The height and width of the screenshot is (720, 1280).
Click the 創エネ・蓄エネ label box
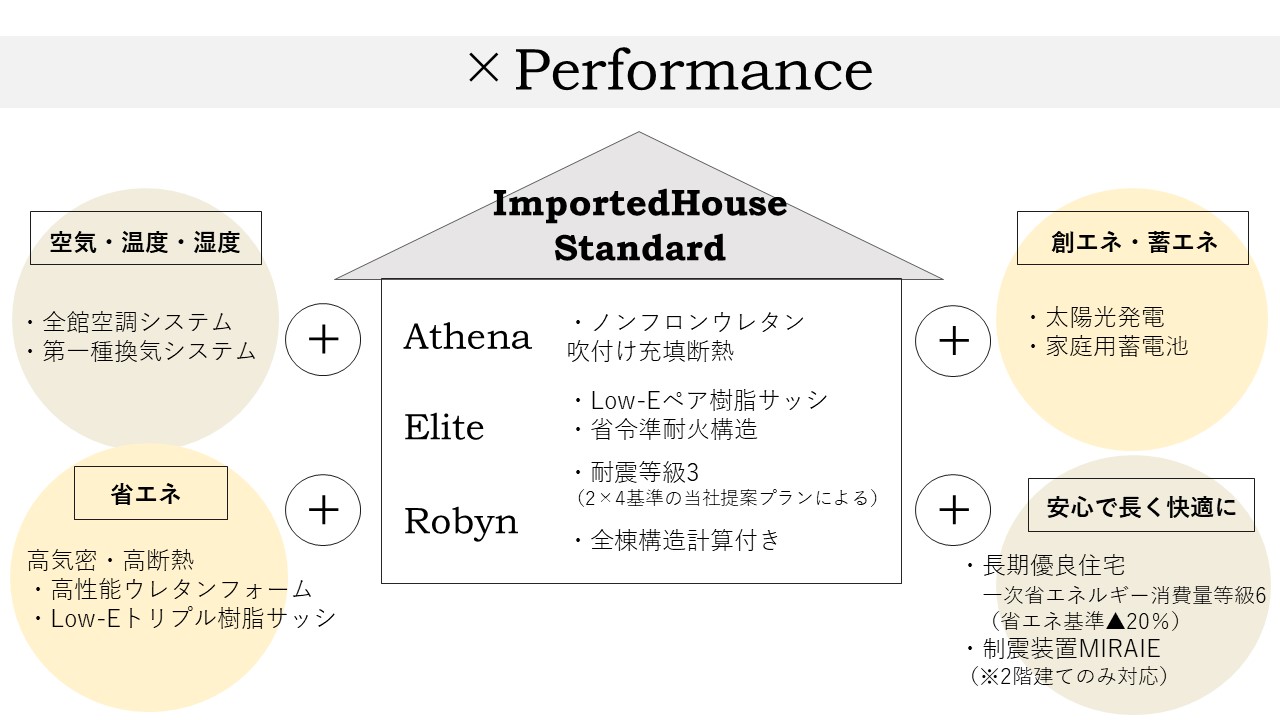(1132, 238)
